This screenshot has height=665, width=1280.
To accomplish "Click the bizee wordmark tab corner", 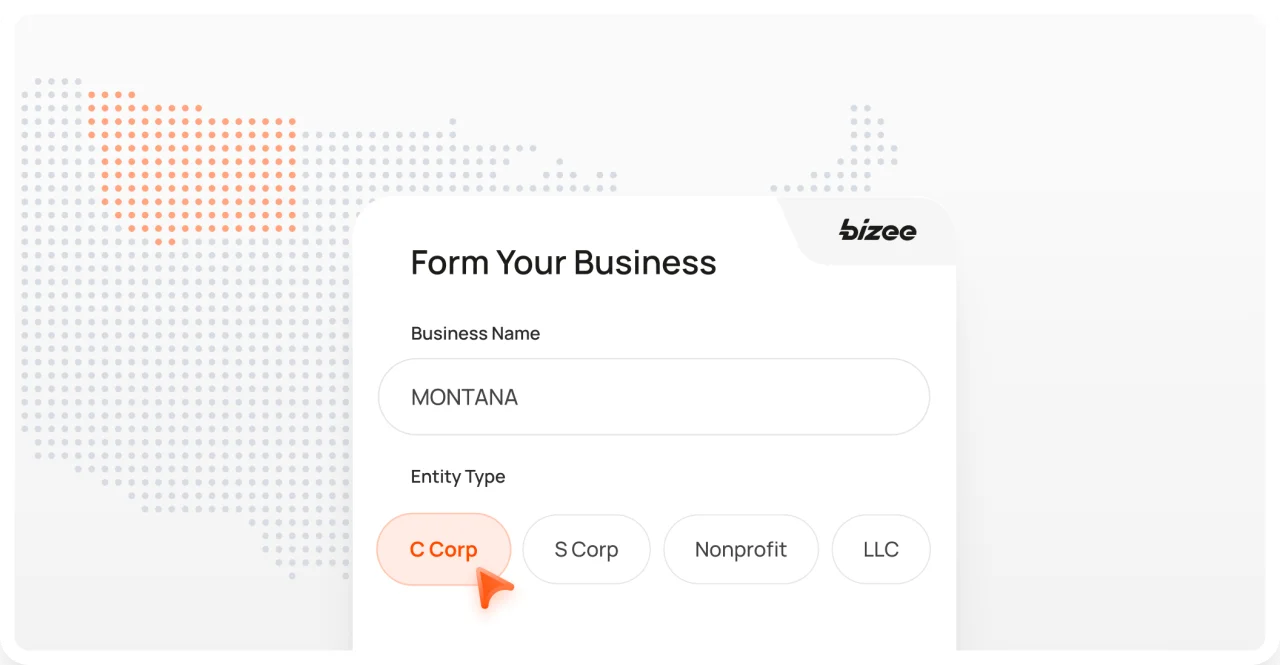I will click(876, 231).
